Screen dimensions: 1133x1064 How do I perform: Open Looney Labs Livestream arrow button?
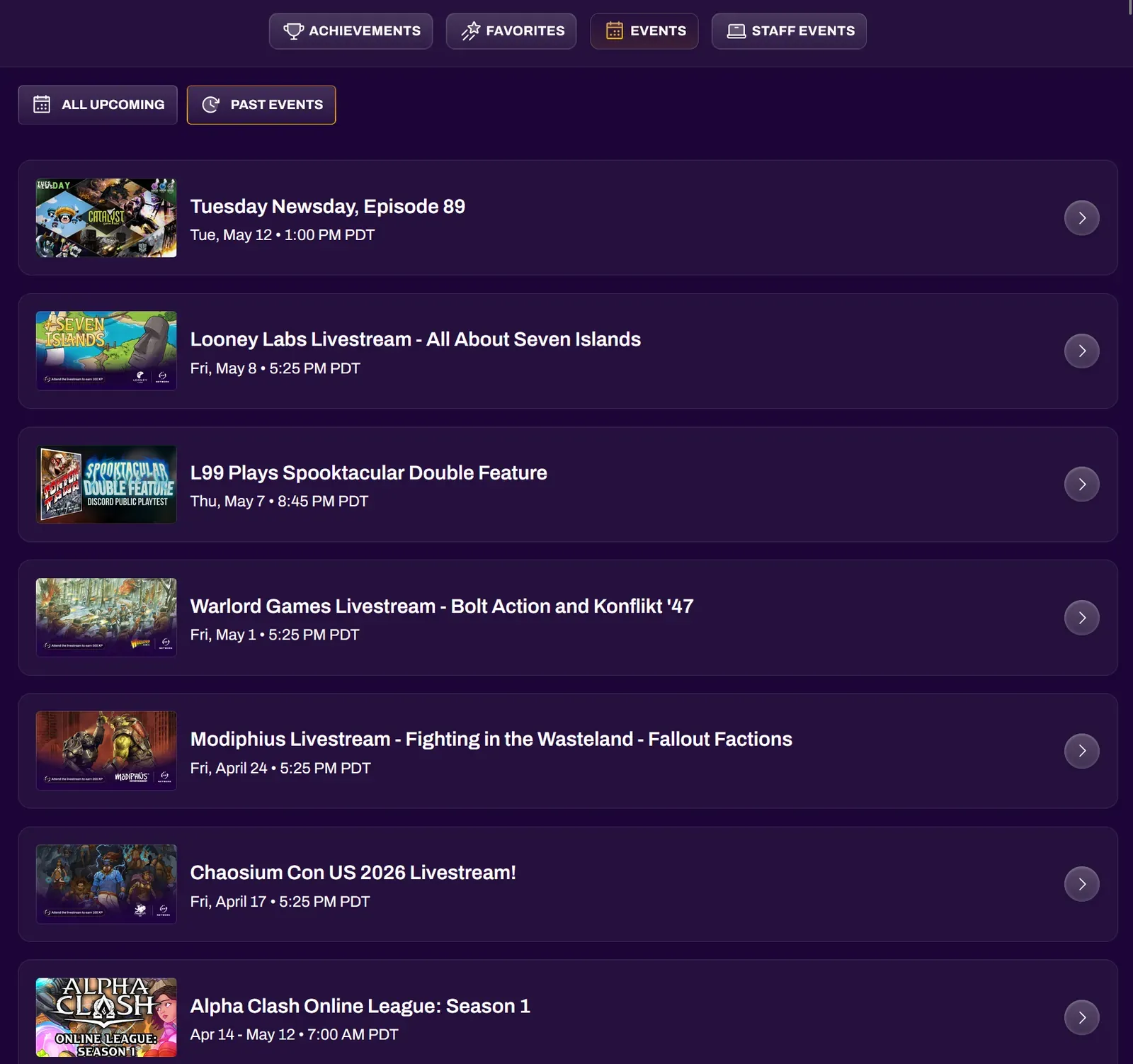(x=1082, y=351)
